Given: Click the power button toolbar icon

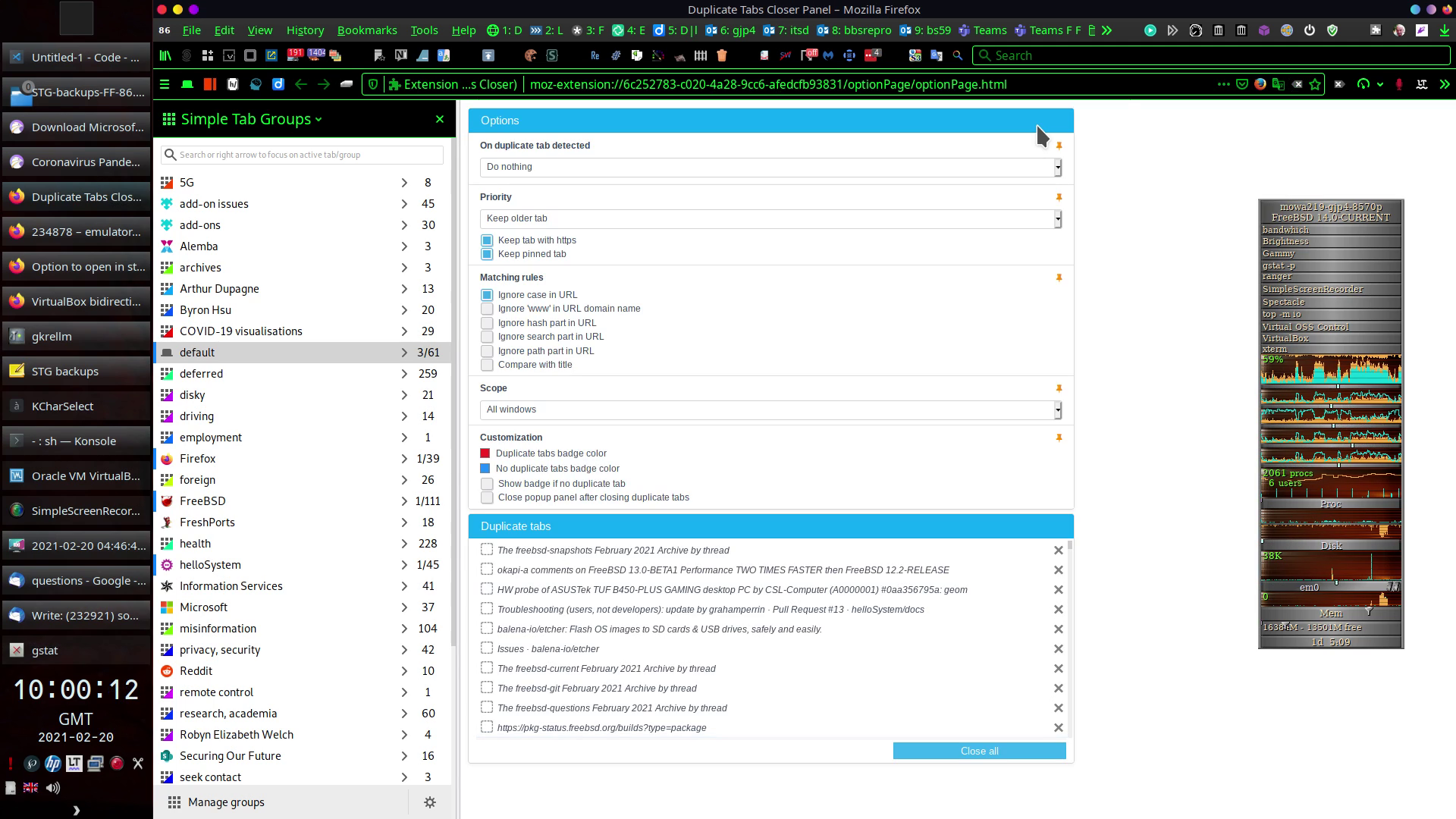Looking at the screenshot, I should click(x=1310, y=30).
